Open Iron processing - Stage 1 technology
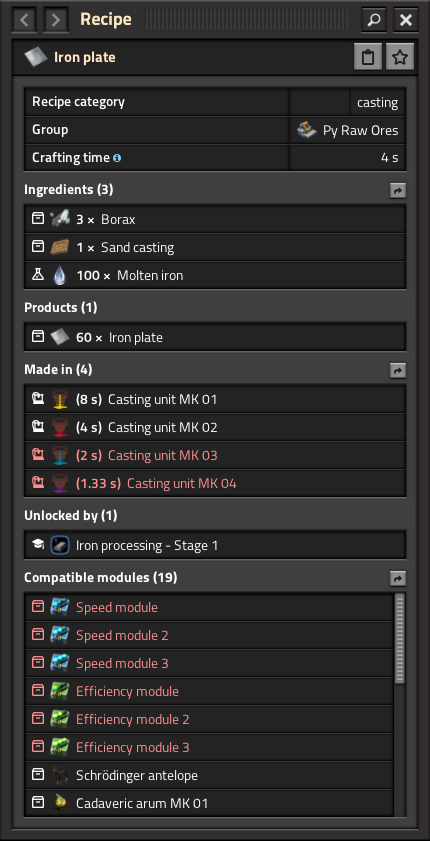This screenshot has height=841, width=430. (x=214, y=545)
